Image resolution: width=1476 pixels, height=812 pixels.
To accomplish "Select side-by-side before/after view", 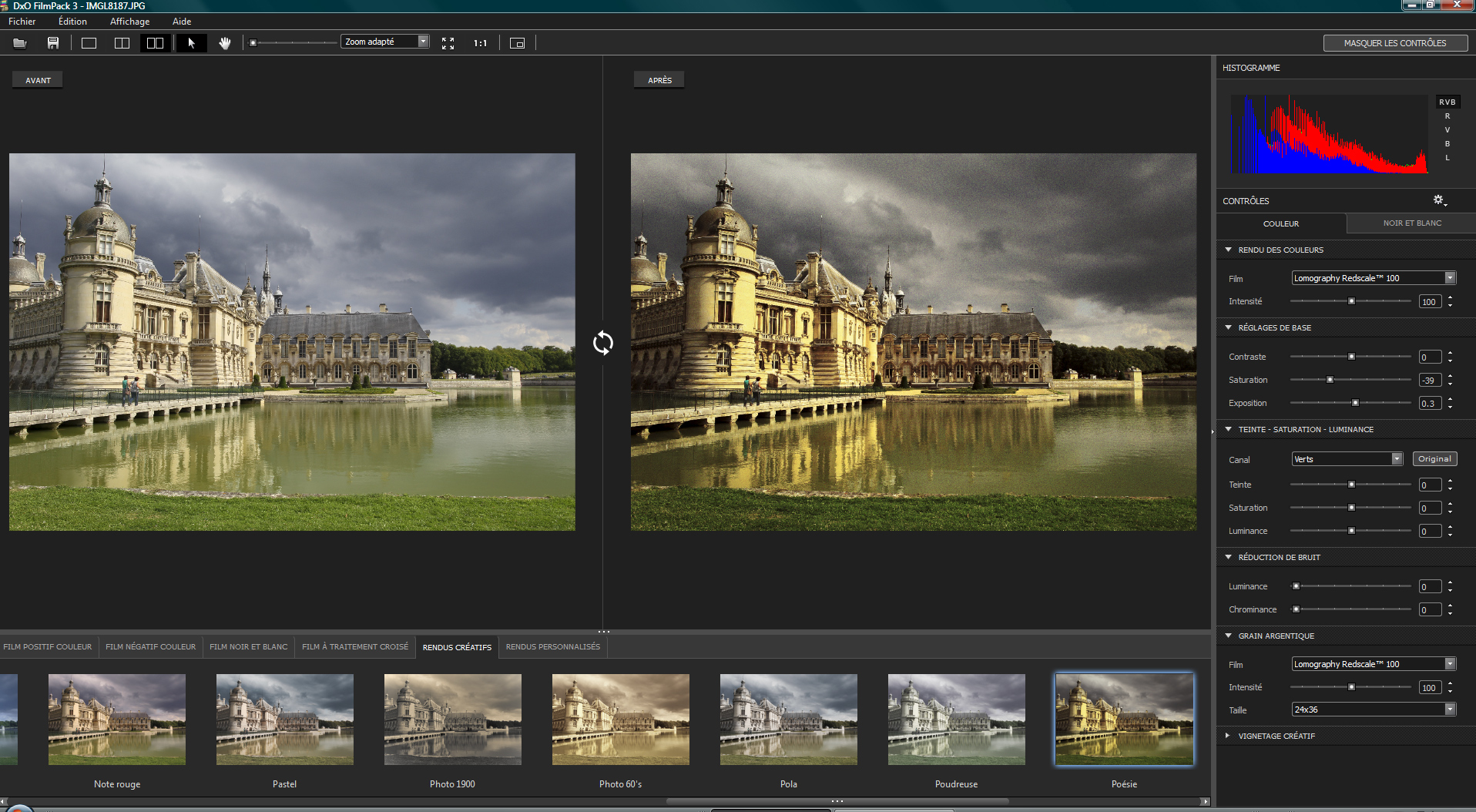I will click(x=156, y=43).
